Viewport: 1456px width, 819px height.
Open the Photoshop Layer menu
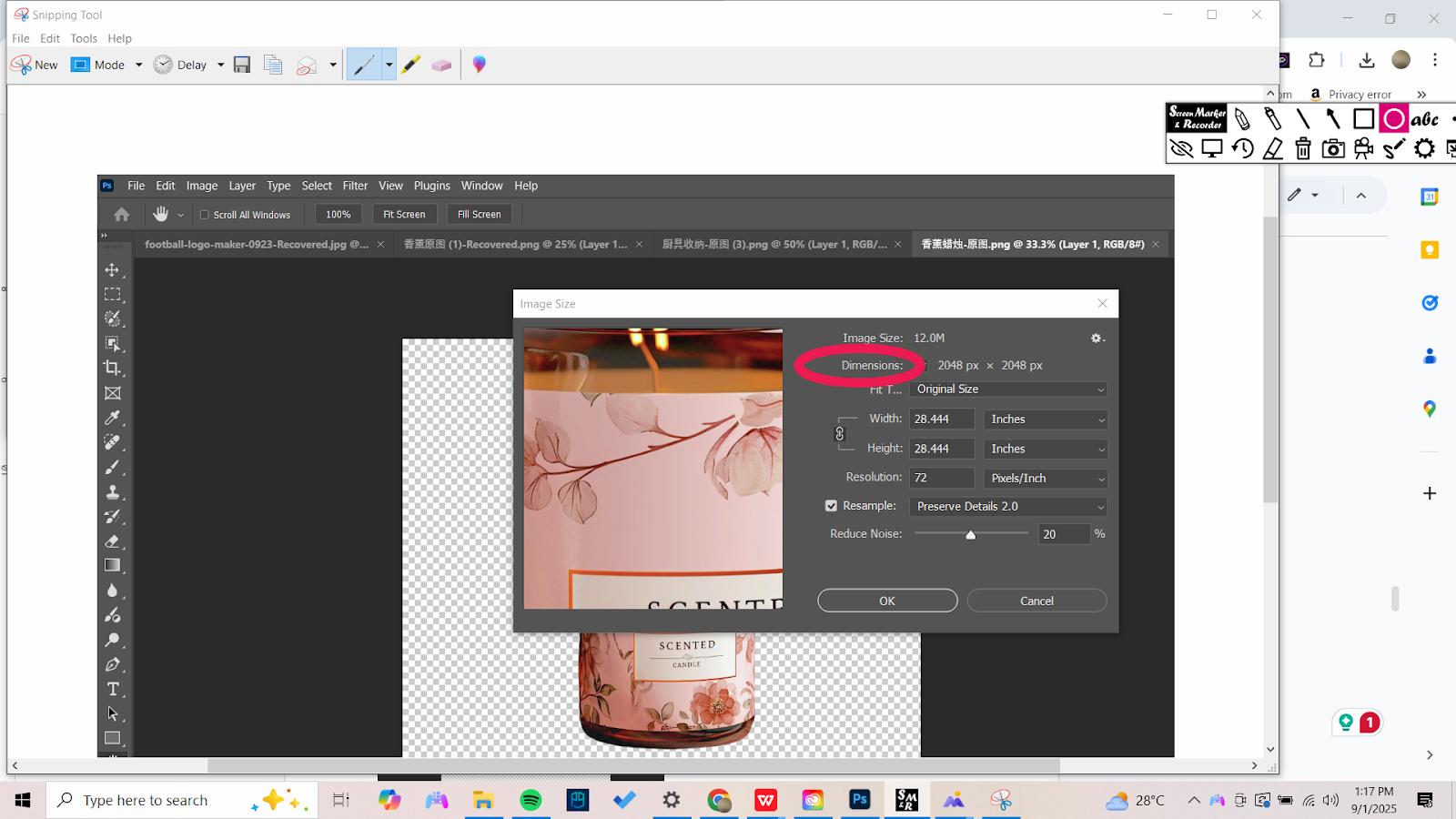(x=242, y=186)
